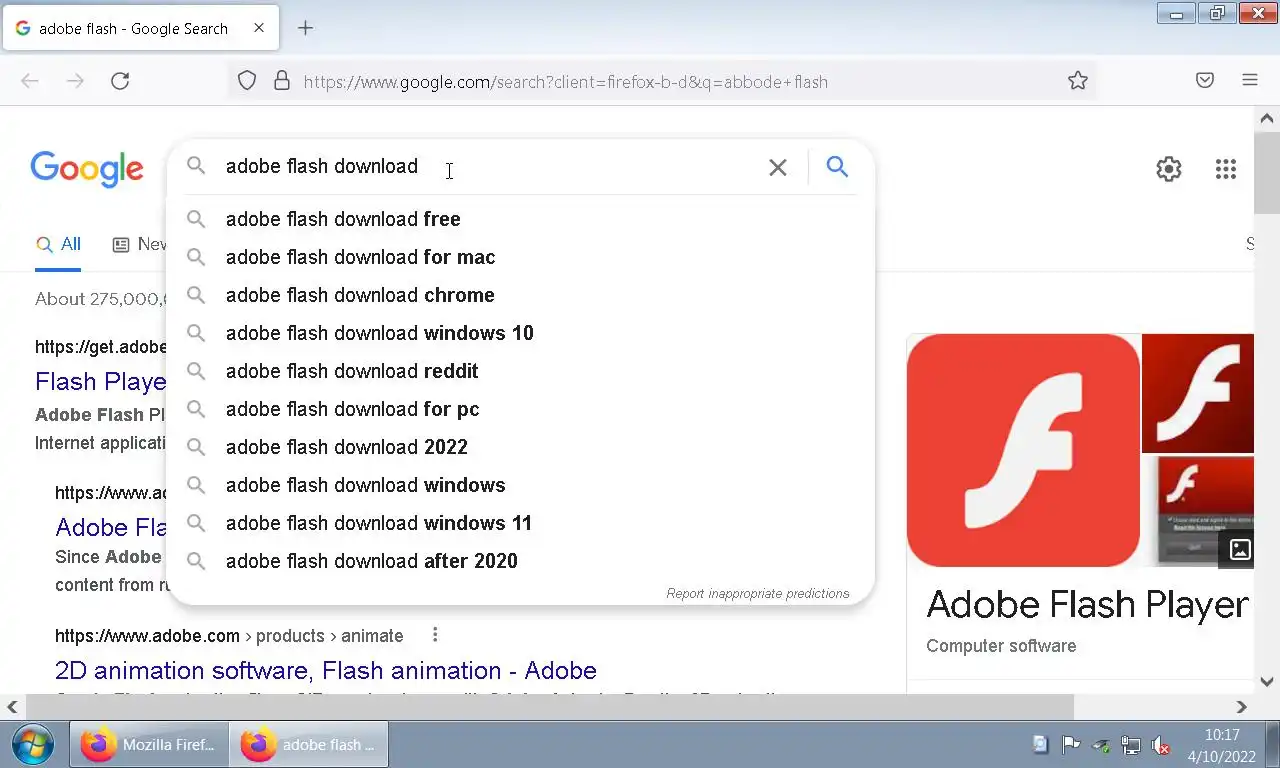1280x768 pixels.
Task: Submit search with blue magnifier button
Action: click(x=837, y=167)
